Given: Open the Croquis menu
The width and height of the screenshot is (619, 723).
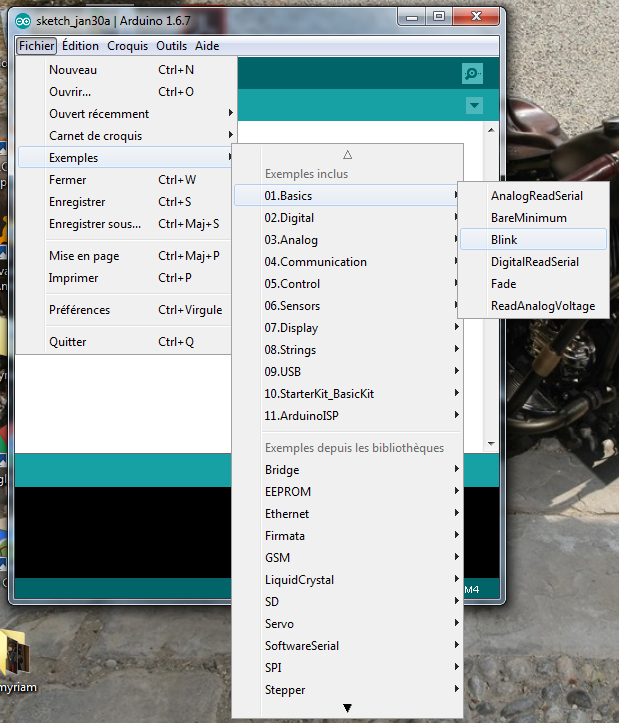Looking at the screenshot, I should click(127, 46).
